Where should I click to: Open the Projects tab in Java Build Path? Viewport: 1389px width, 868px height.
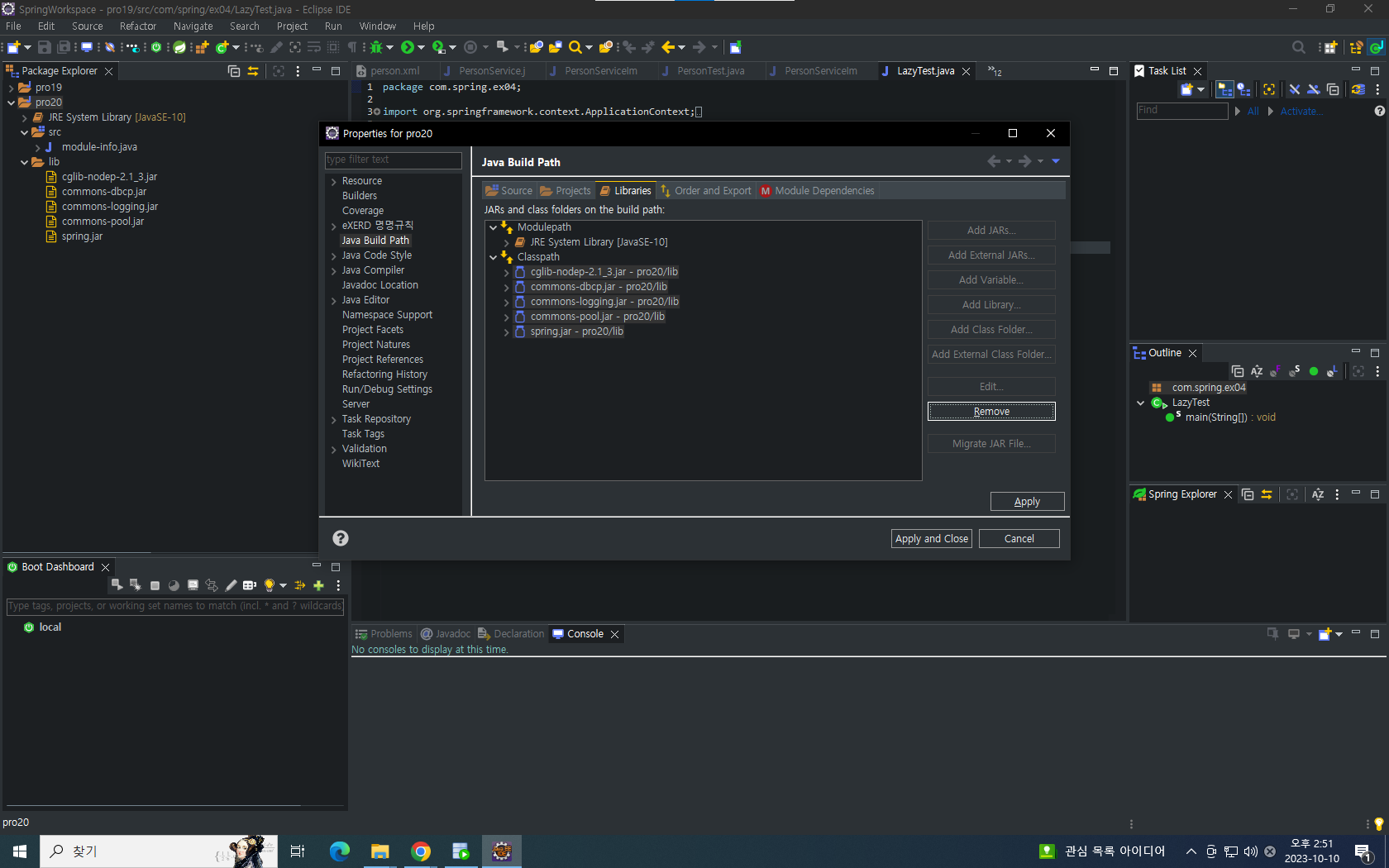tap(566, 191)
